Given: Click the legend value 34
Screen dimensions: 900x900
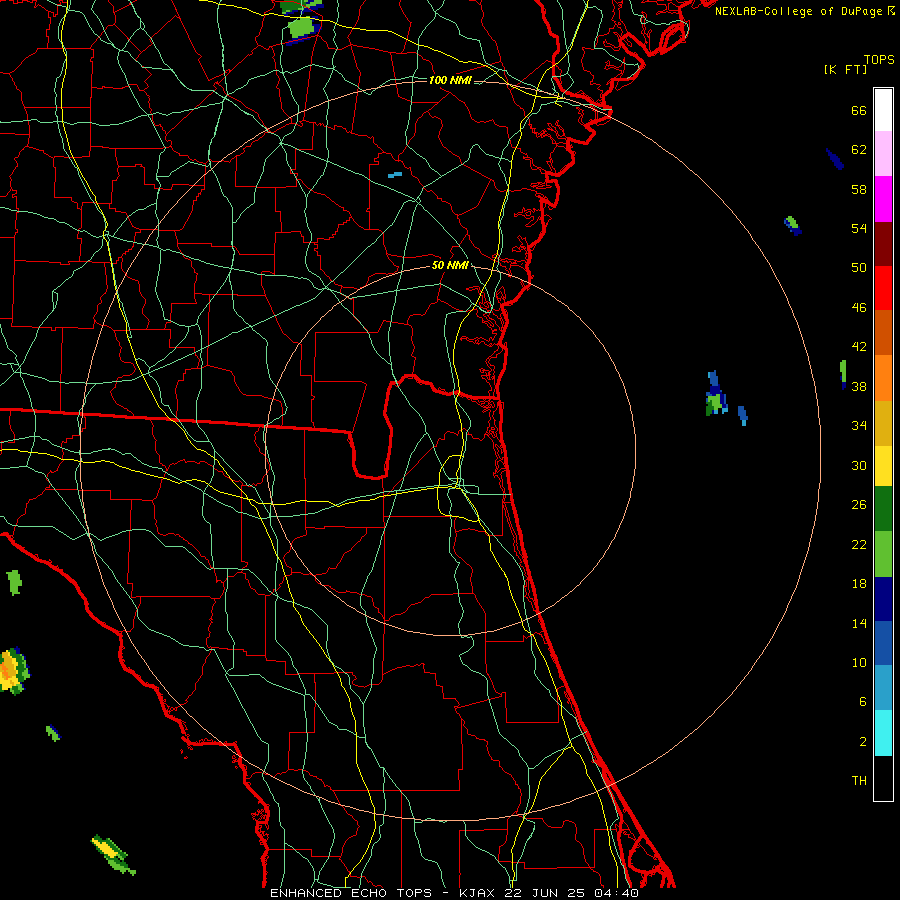Looking at the screenshot, I should pos(859,426).
